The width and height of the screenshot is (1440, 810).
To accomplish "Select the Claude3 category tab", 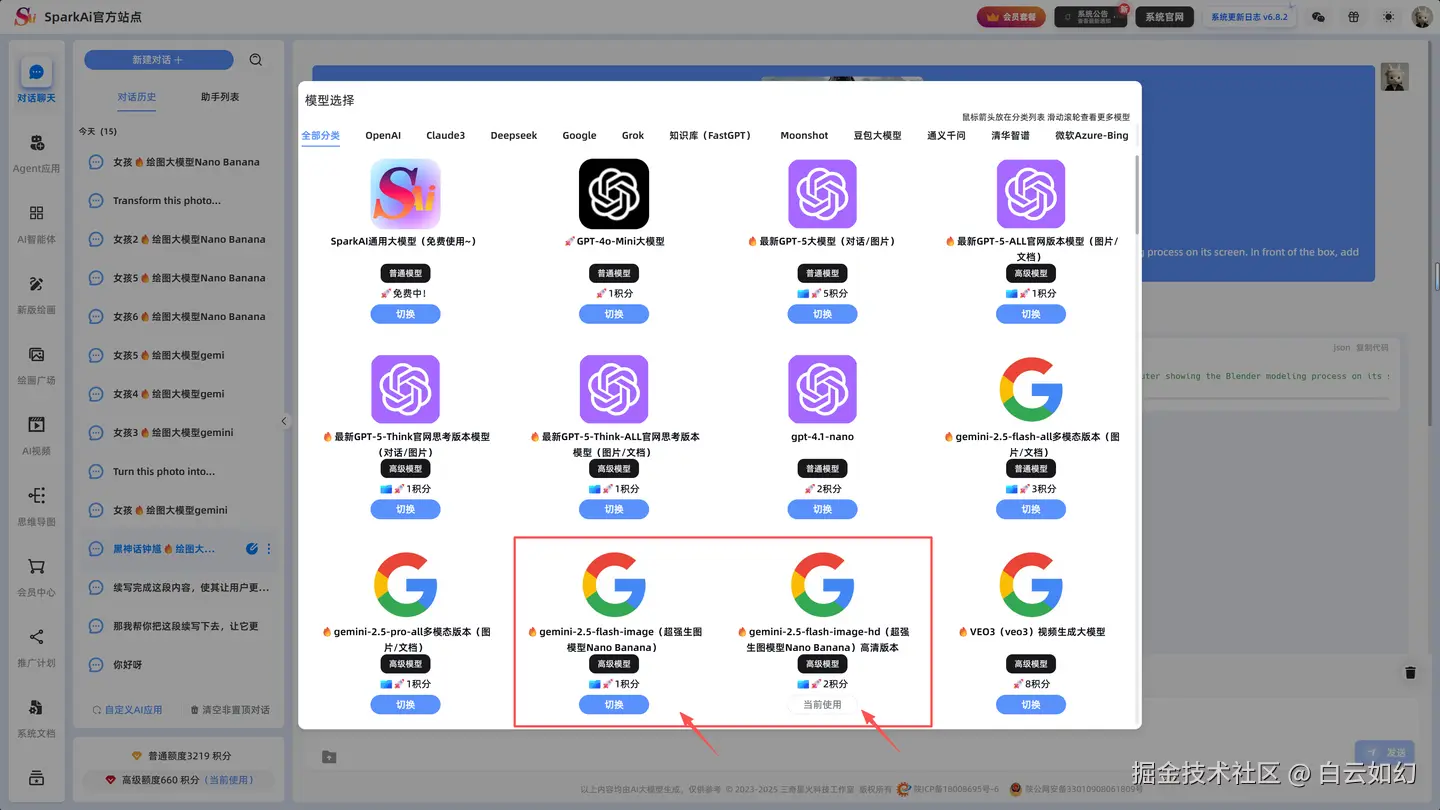I will [x=445, y=136].
